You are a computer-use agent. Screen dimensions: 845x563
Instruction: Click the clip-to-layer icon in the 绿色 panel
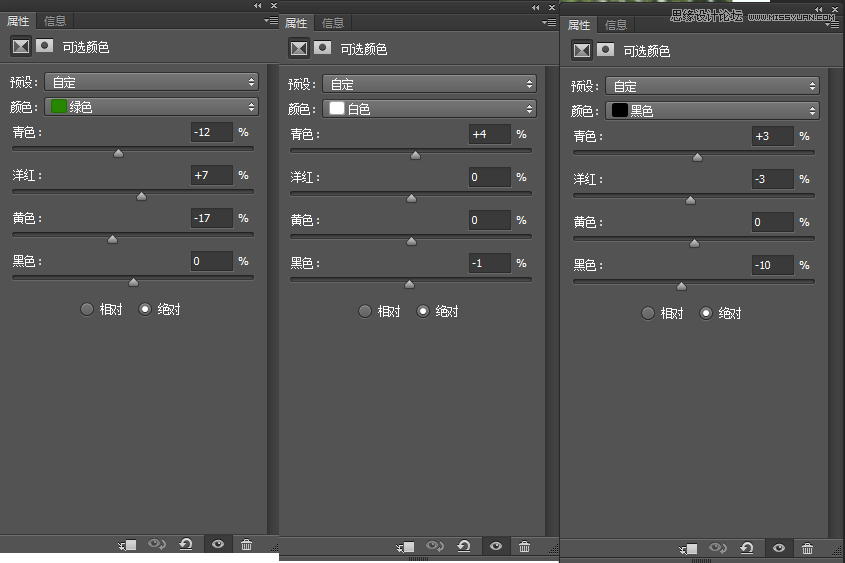pyautogui.click(x=127, y=545)
